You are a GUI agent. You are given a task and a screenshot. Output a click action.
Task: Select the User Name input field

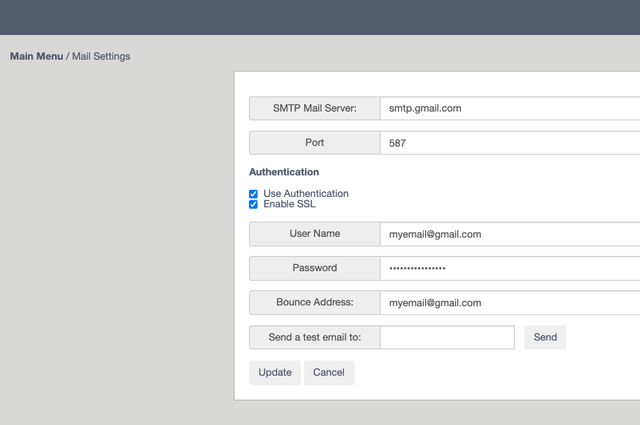510,234
